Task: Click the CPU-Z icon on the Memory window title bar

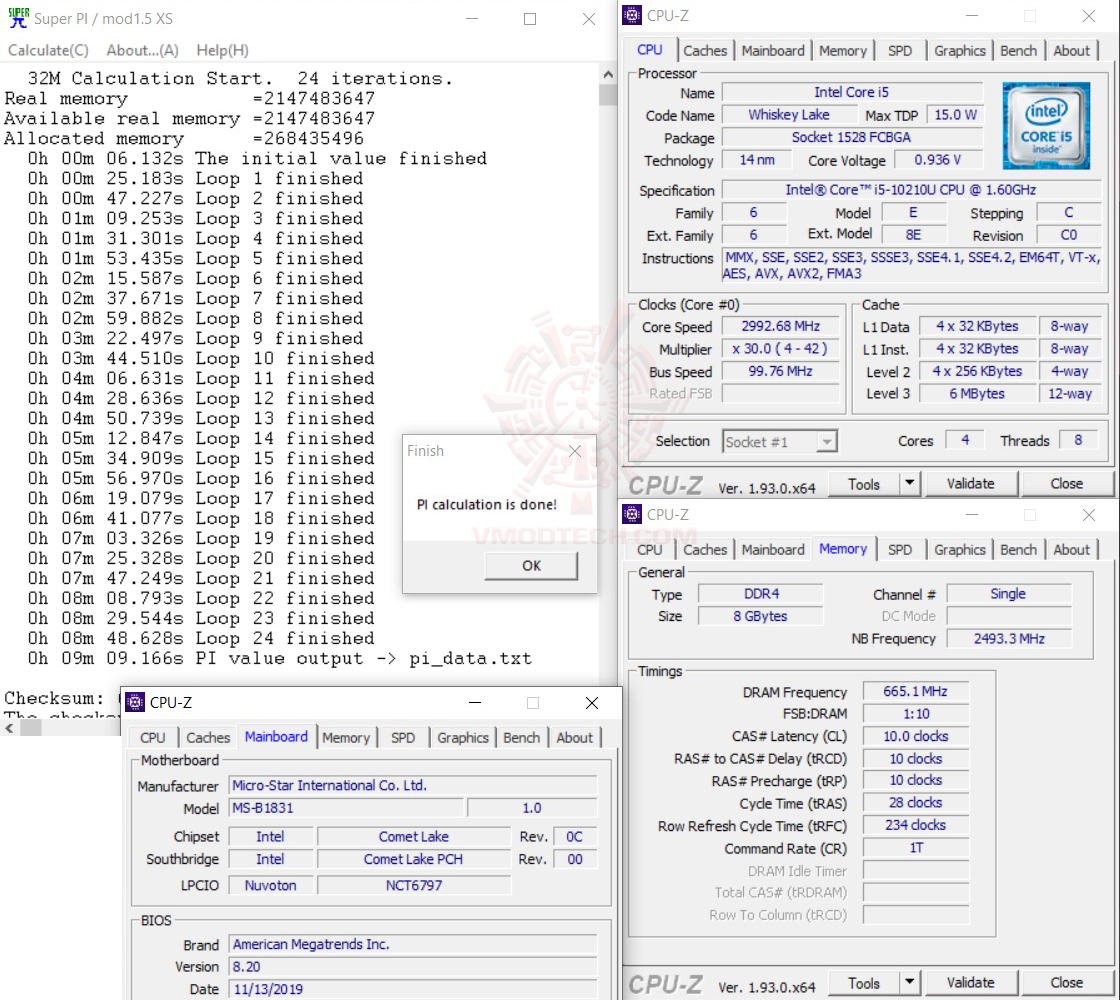Action: point(631,515)
